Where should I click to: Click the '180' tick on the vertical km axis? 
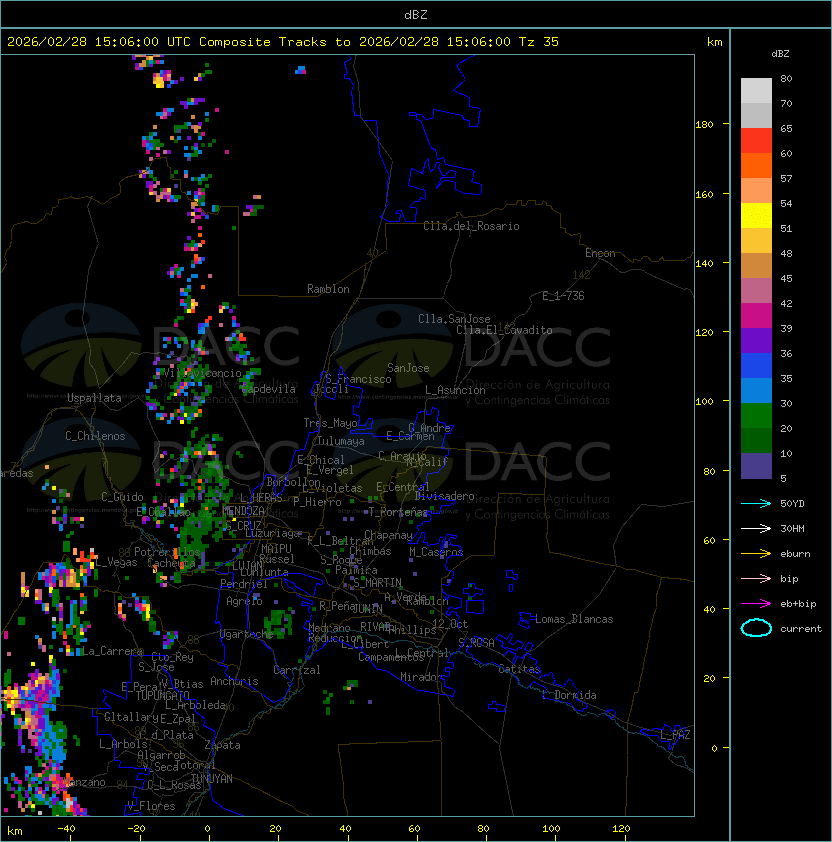click(x=704, y=125)
